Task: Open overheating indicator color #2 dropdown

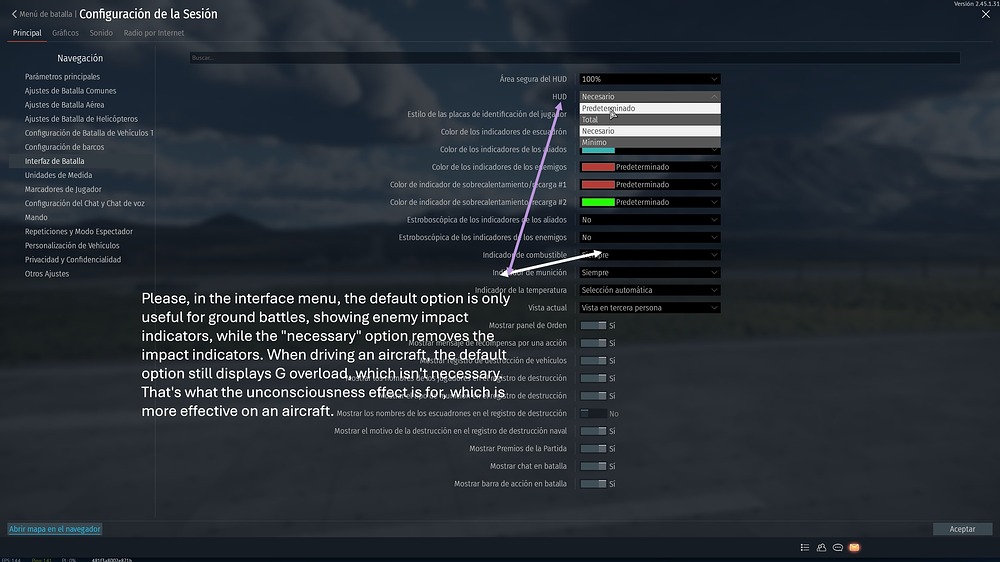Action: click(x=650, y=202)
